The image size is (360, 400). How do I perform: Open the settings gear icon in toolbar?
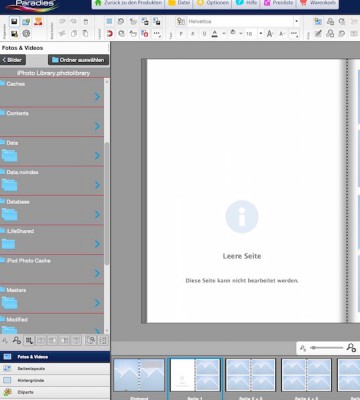tap(26, 34)
